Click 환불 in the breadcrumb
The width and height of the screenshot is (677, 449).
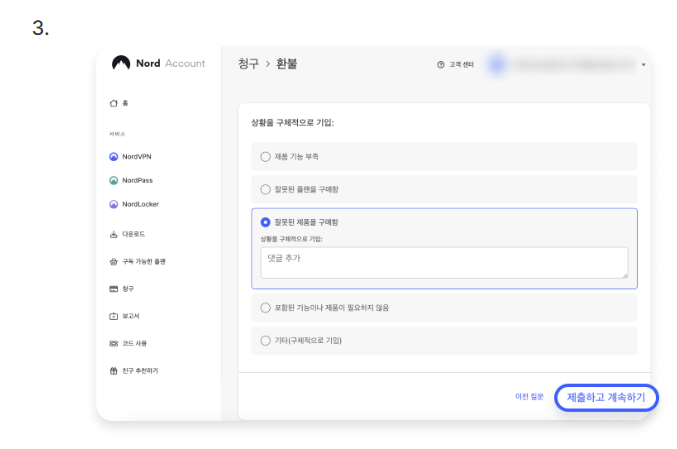tap(286, 64)
